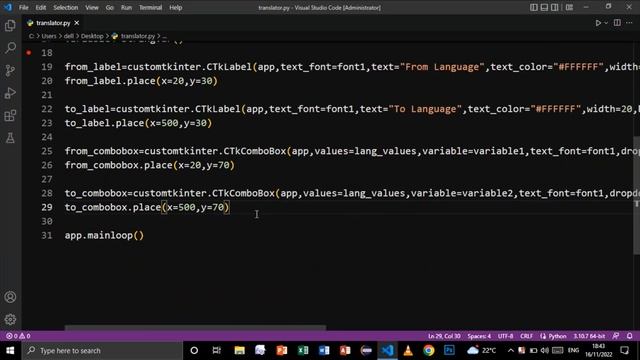Click the horizontal editor scrollbar
The width and height of the screenshot is (640, 360).
click(x=195, y=327)
